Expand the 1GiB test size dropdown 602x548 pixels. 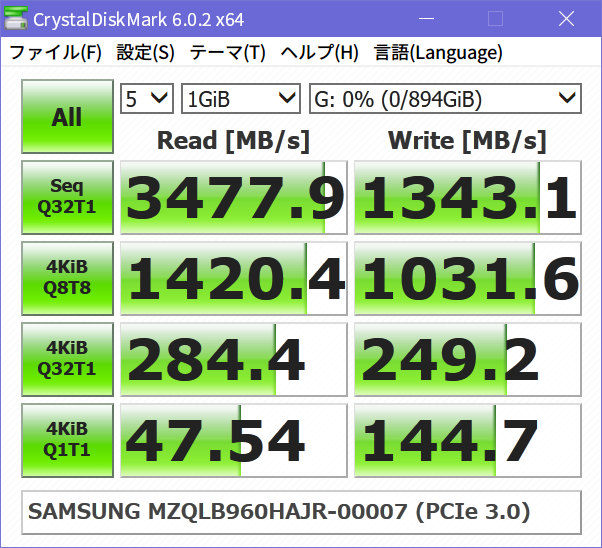click(241, 98)
